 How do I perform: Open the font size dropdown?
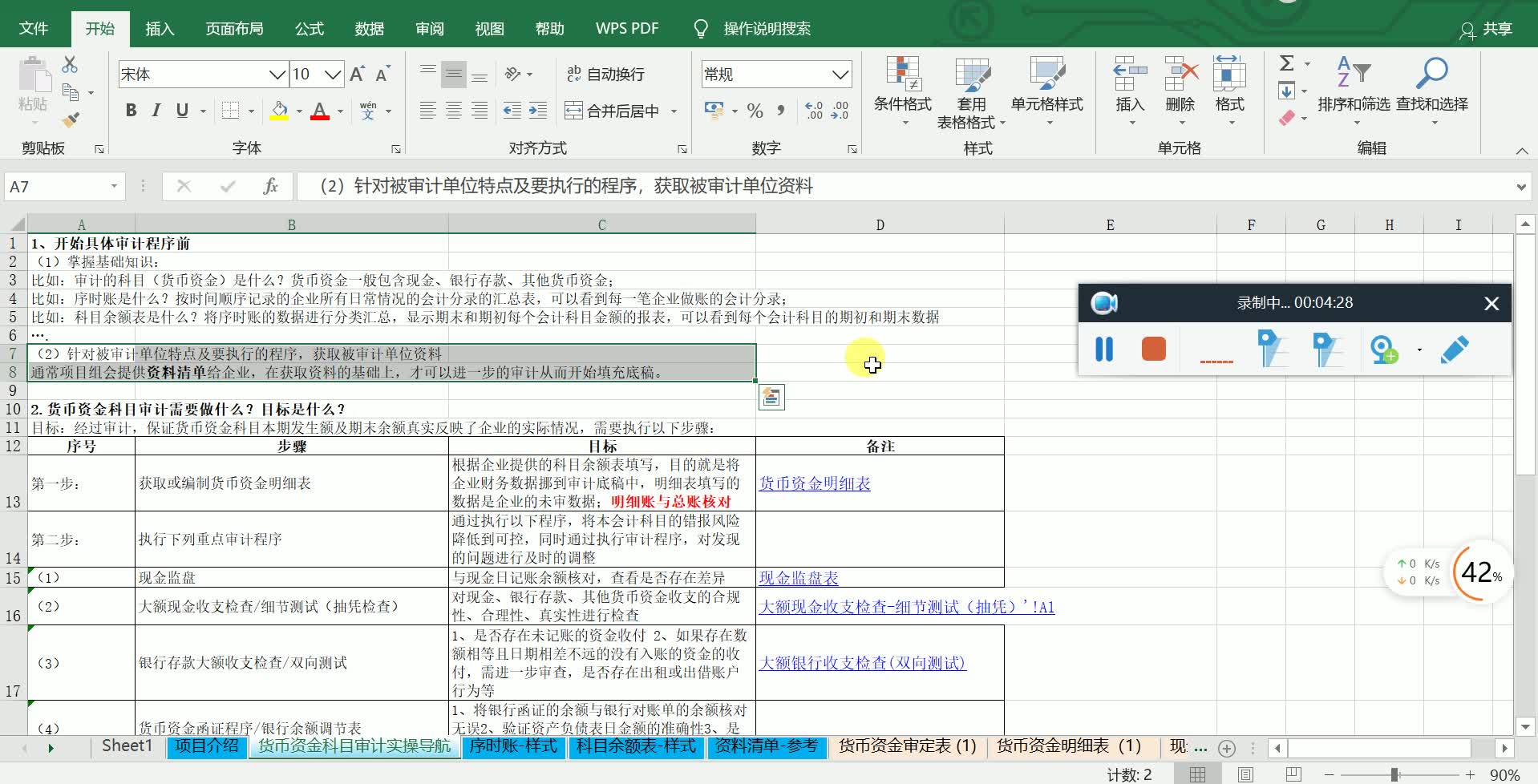[334, 75]
